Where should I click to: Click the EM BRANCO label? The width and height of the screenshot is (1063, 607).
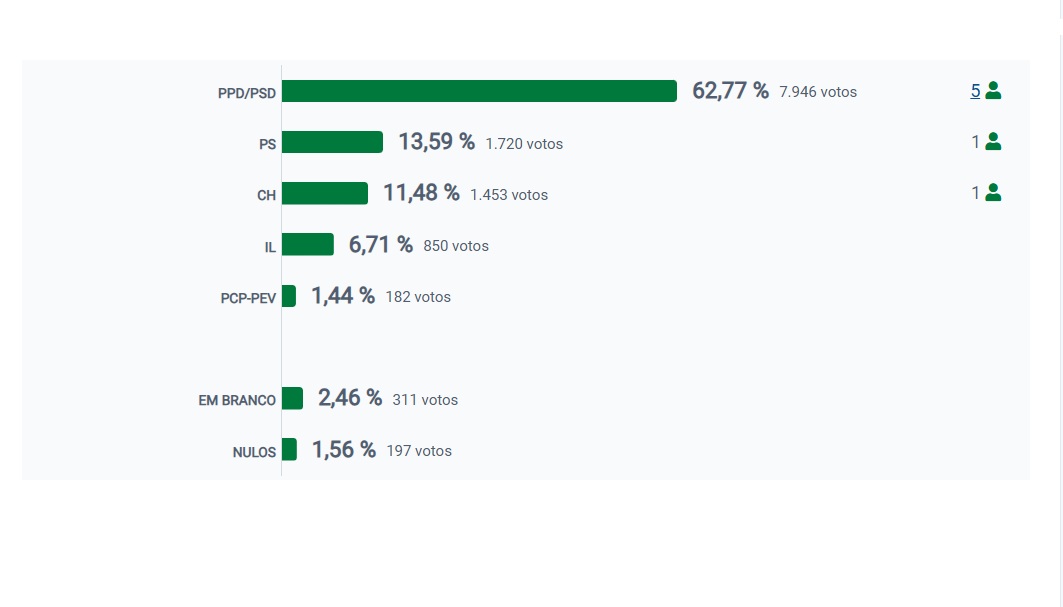pyautogui.click(x=237, y=400)
